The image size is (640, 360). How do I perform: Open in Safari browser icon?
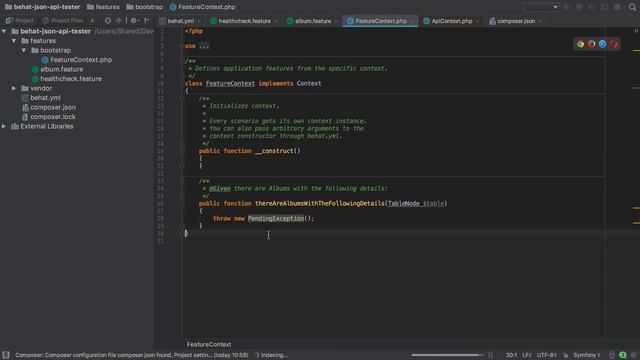pos(602,44)
